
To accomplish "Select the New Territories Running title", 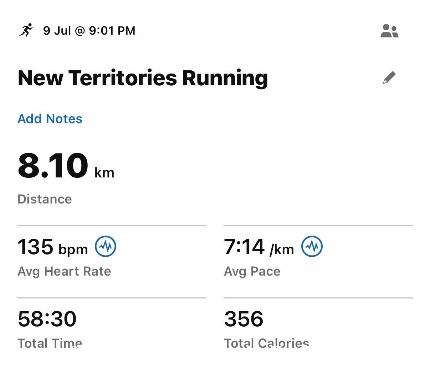I will coord(143,78).
